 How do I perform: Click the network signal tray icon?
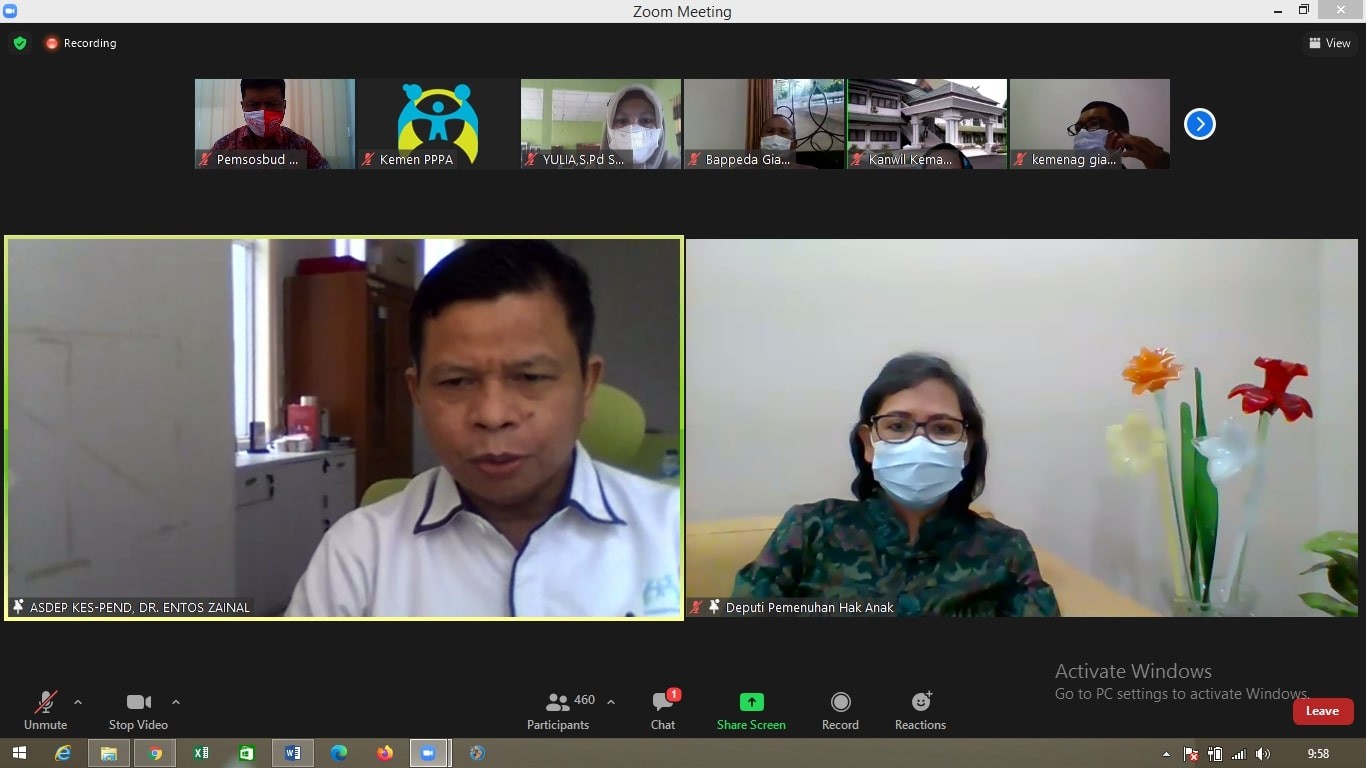1239,754
